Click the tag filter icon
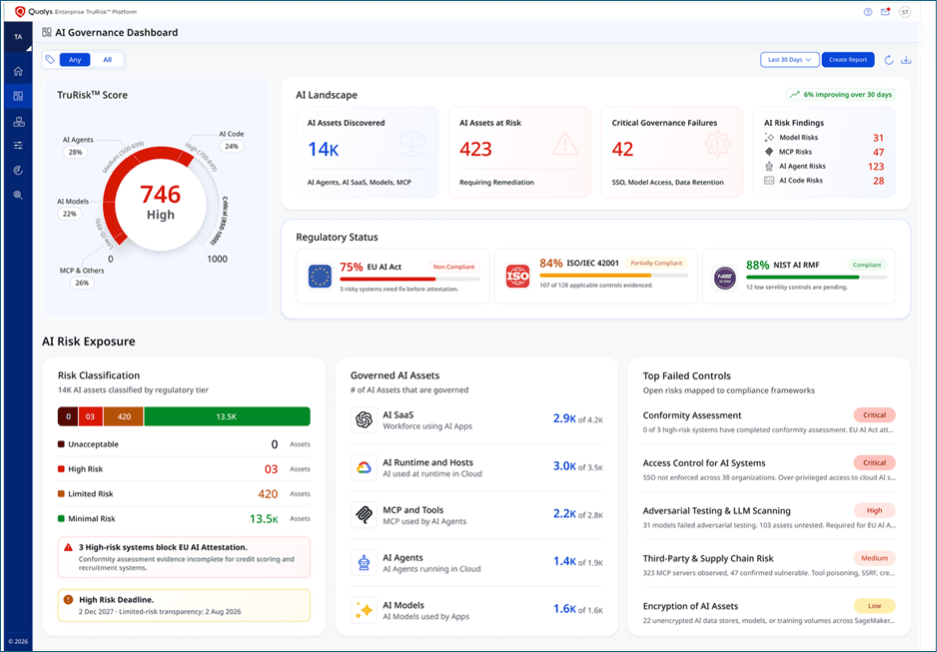The height and width of the screenshot is (652, 937). click(x=50, y=60)
